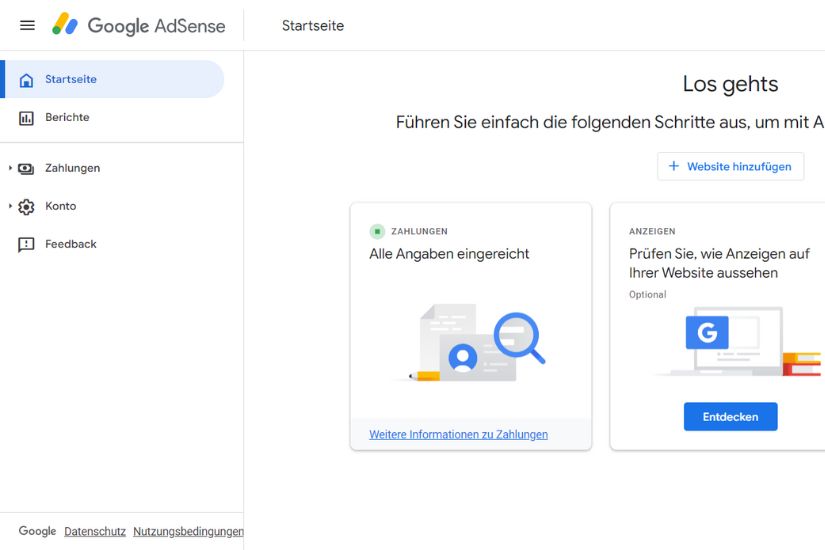
Task: Select Startseite in the sidebar
Action: (112, 79)
